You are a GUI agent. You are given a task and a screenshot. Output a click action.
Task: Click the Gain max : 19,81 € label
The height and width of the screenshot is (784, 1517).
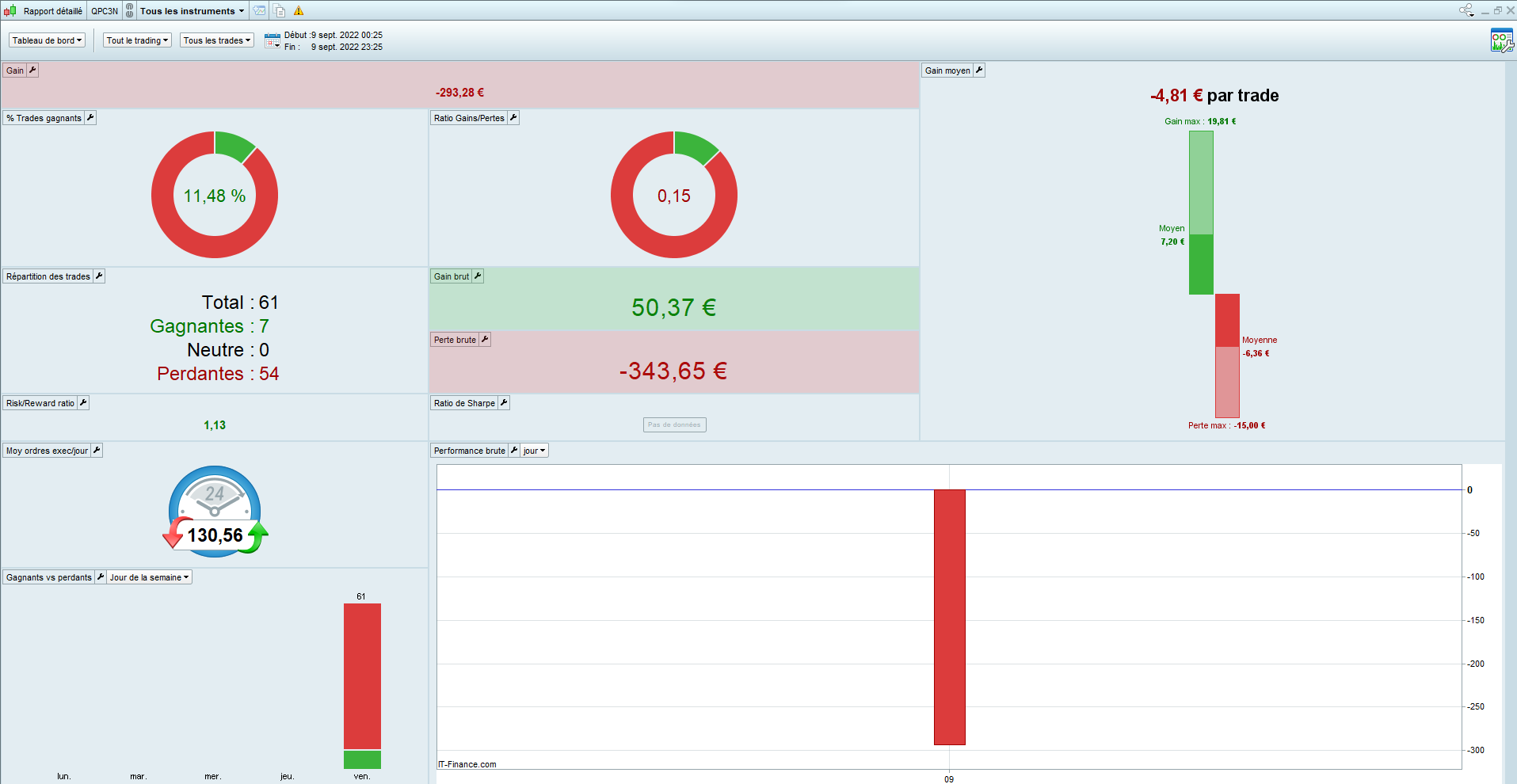point(1200,121)
